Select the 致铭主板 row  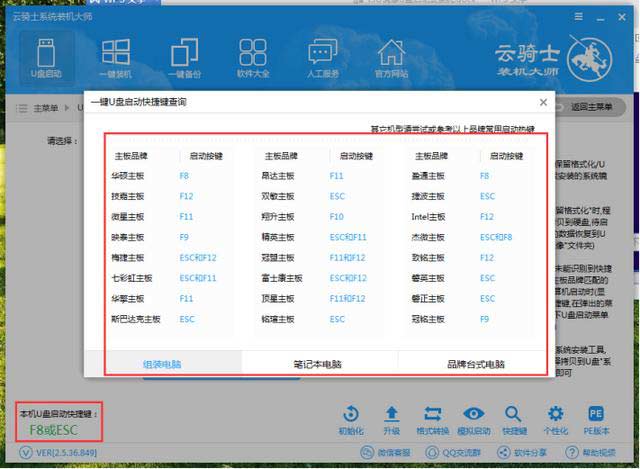(x=471, y=258)
